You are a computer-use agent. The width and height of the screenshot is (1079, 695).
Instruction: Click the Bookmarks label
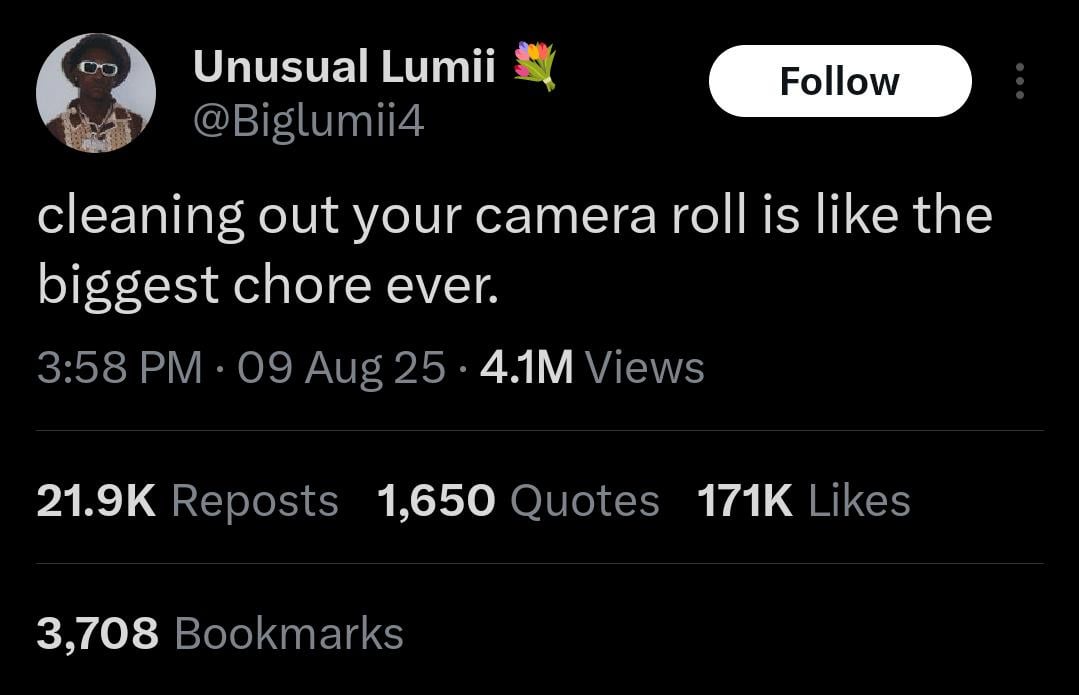(x=289, y=633)
